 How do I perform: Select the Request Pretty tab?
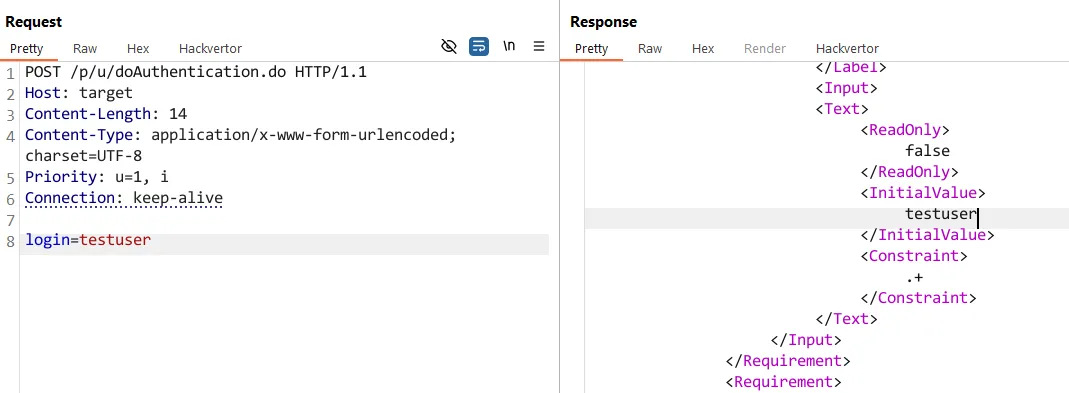[27, 48]
